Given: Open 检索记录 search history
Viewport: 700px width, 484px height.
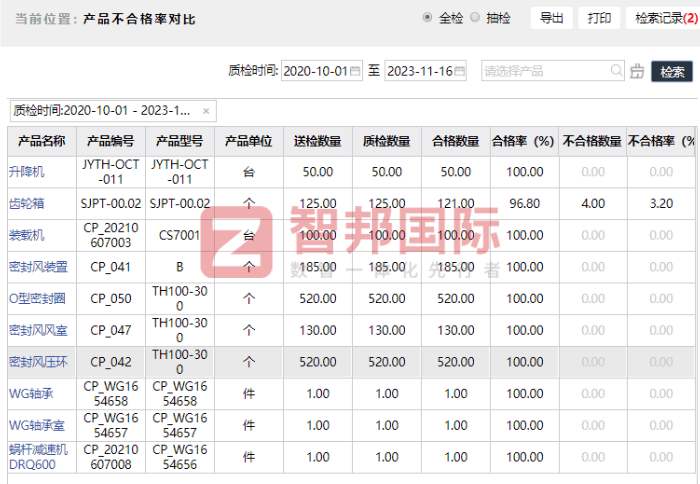Looking at the screenshot, I should pos(661,18).
